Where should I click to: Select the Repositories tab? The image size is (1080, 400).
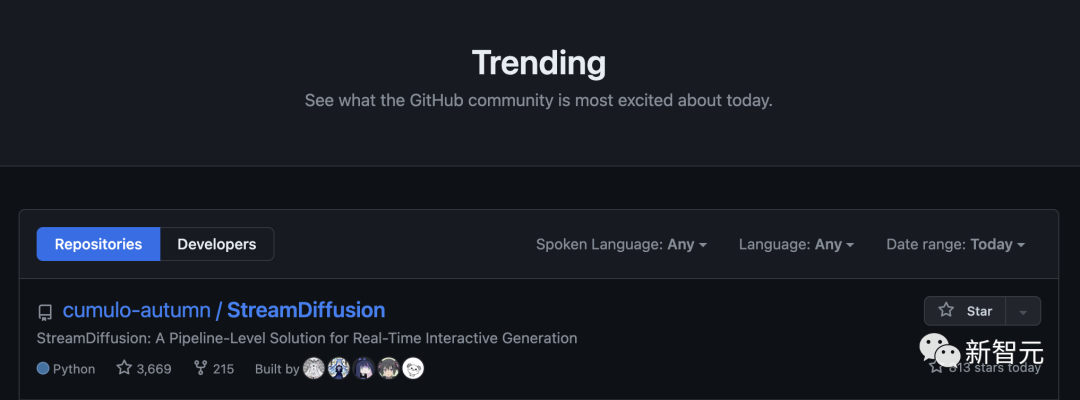98,244
